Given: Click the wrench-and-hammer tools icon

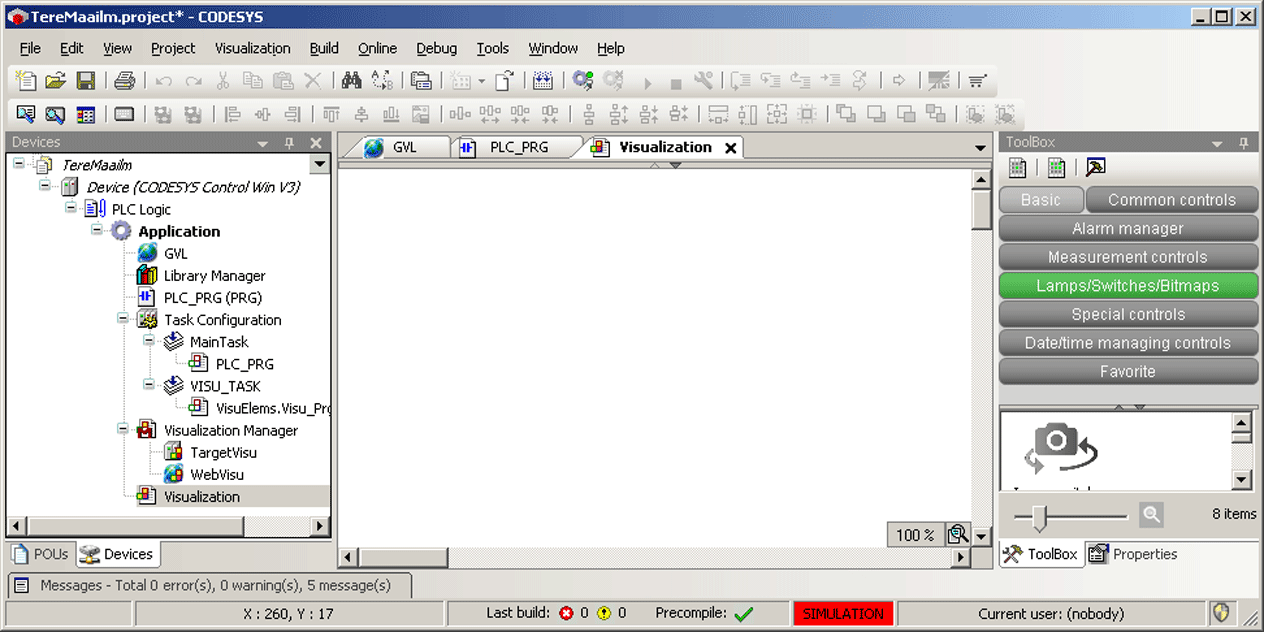Looking at the screenshot, I should coord(704,81).
